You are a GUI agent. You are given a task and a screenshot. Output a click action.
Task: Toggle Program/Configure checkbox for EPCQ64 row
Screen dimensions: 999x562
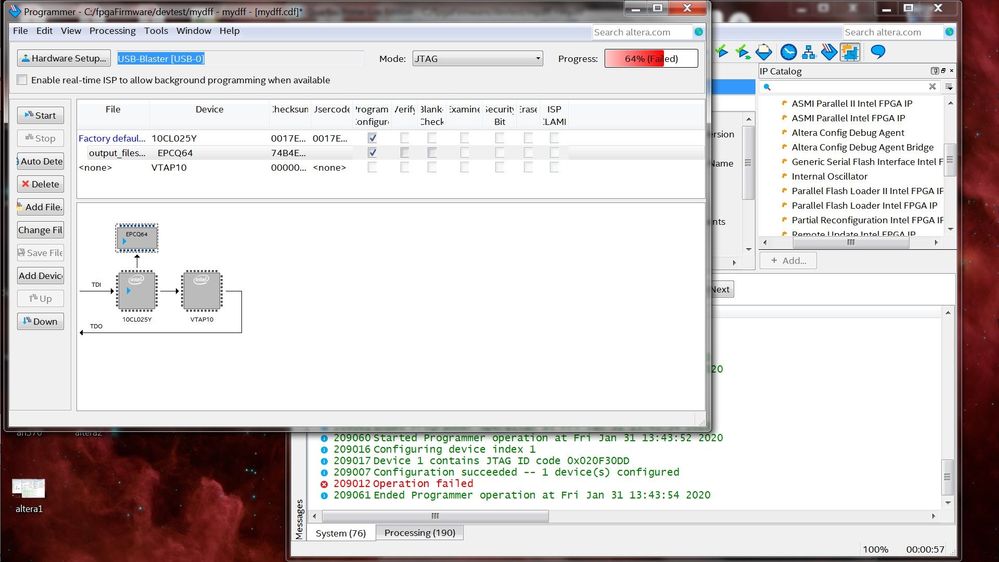pos(372,153)
